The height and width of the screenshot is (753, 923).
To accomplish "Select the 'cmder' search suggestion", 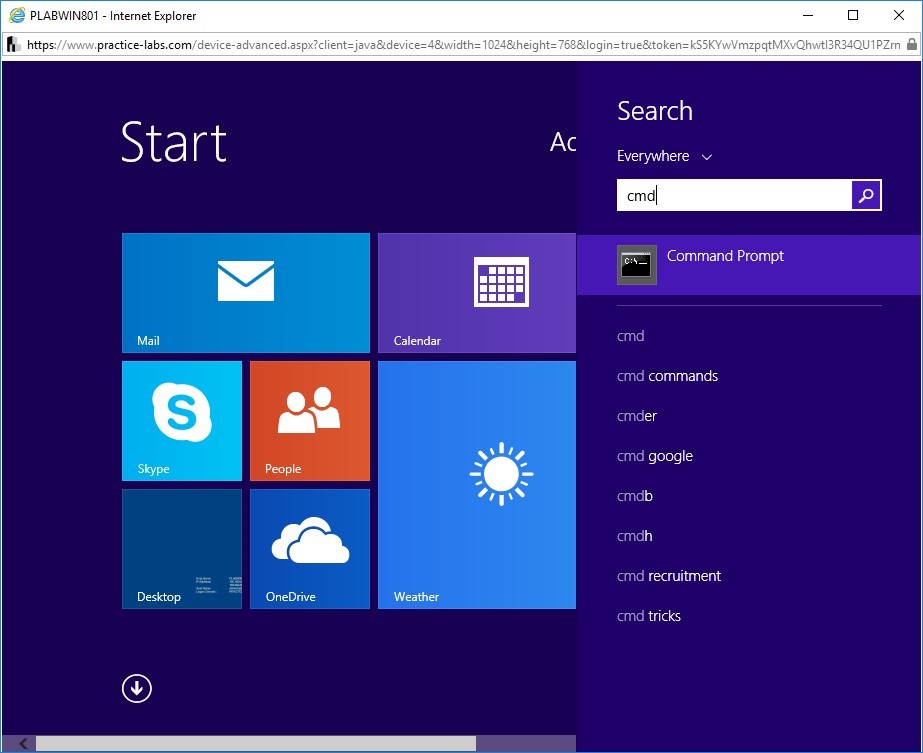I will point(637,416).
